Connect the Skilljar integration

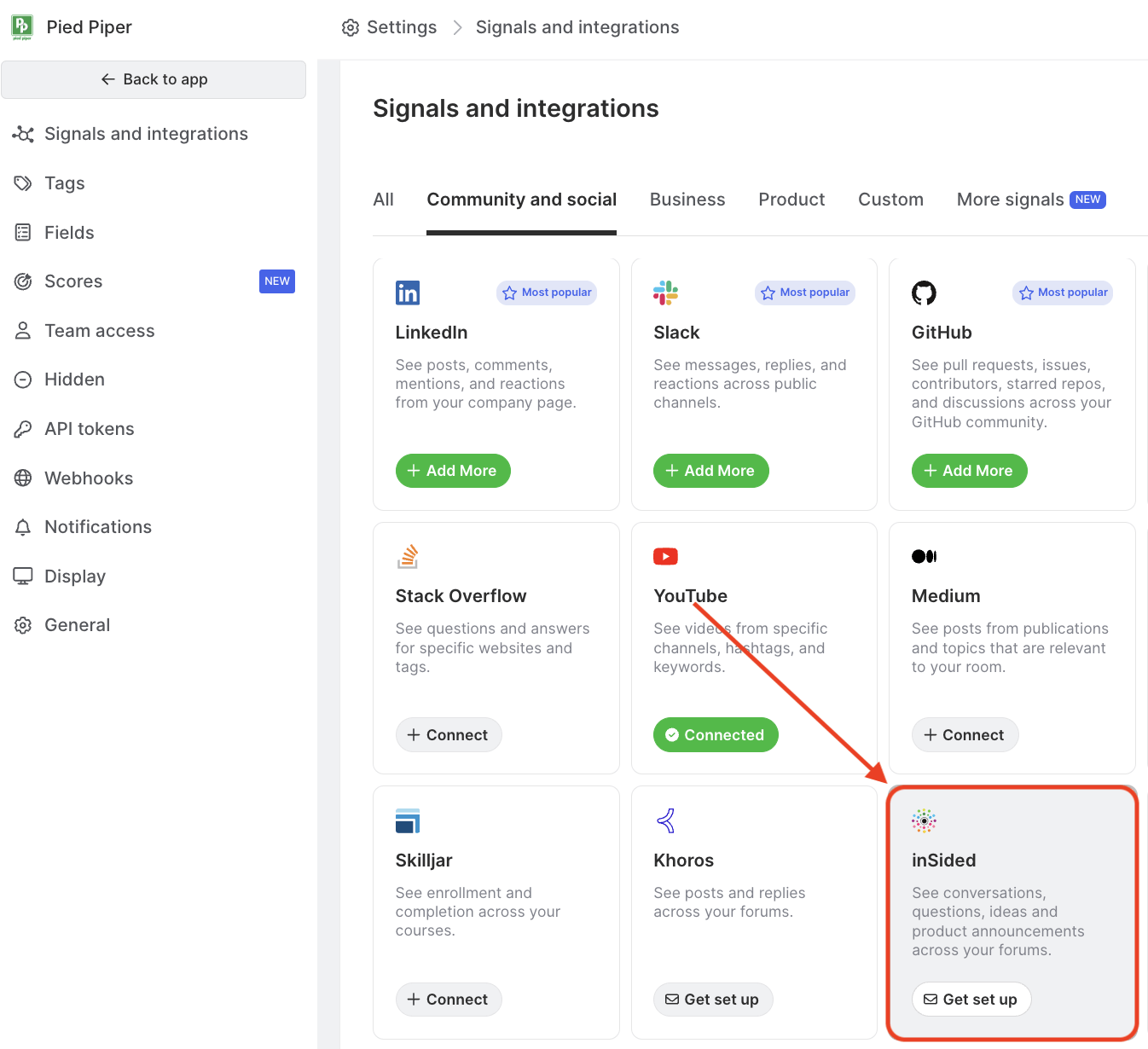coord(449,1000)
